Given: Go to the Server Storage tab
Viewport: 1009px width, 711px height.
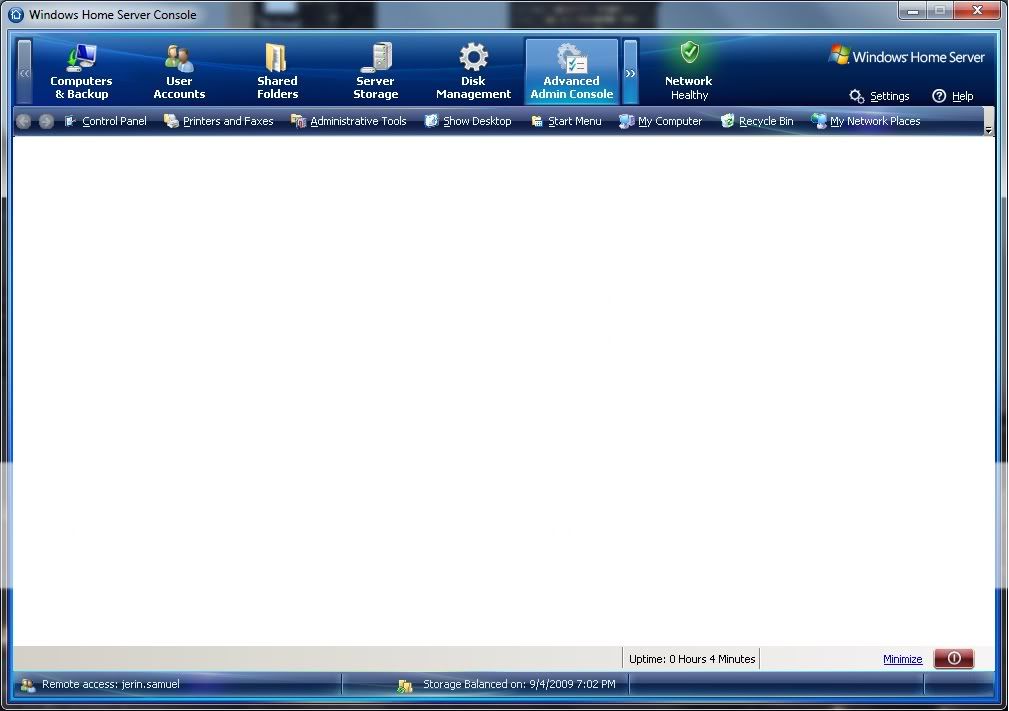Looking at the screenshot, I should [x=375, y=71].
